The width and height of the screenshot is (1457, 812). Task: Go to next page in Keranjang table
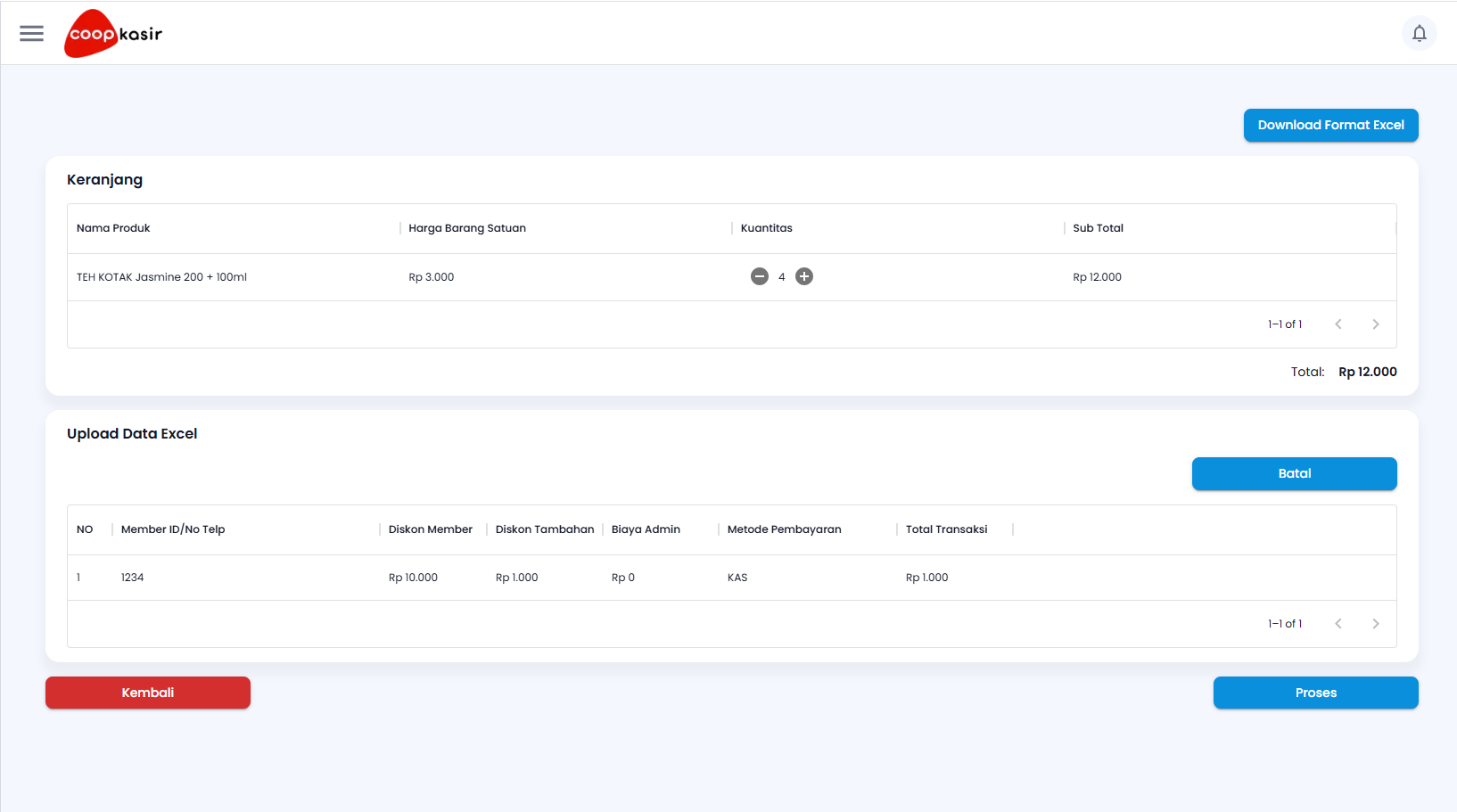pyautogui.click(x=1375, y=324)
